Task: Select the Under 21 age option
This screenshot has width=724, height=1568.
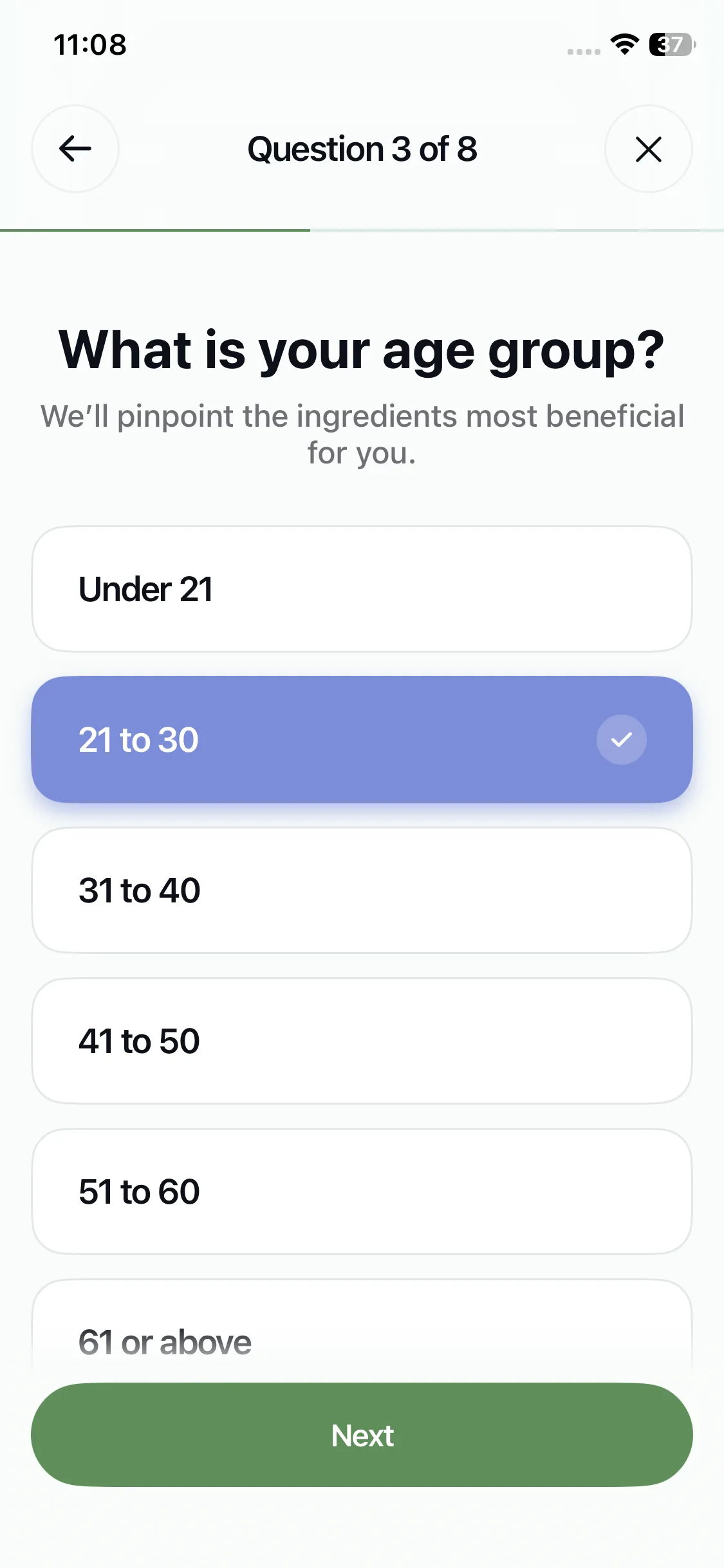Action: coord(362,589)
